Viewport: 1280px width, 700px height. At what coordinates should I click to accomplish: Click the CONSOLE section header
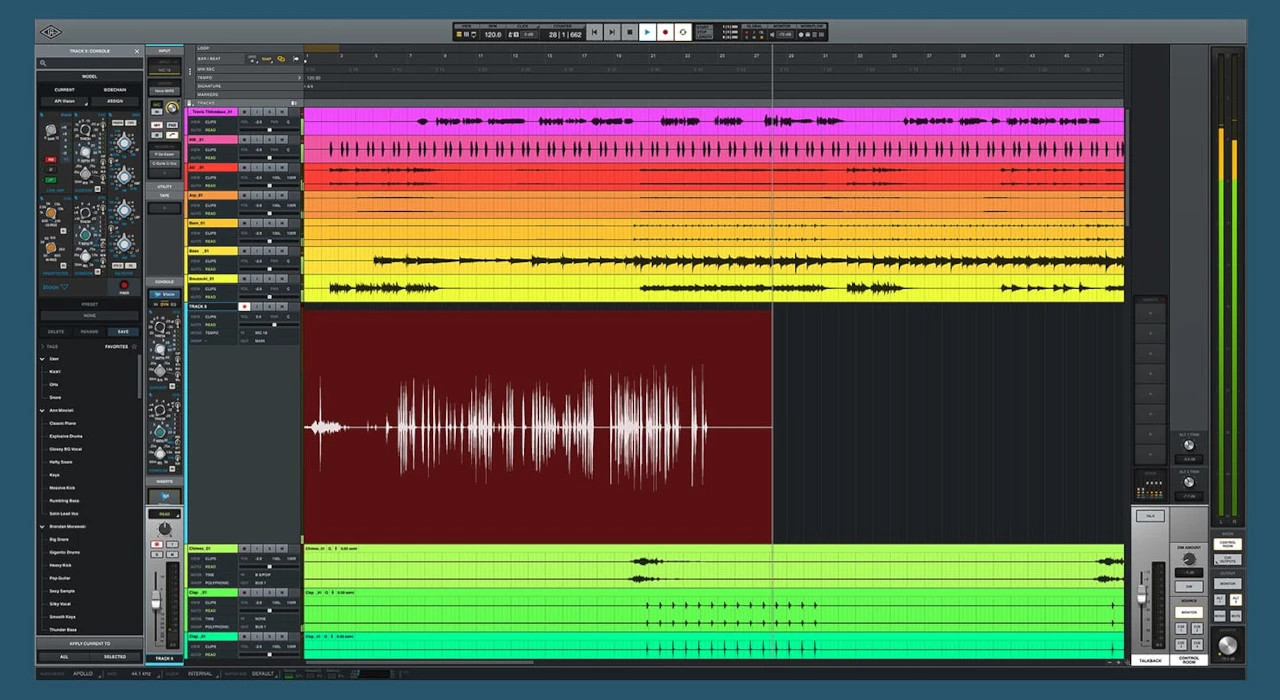(165, 282)
